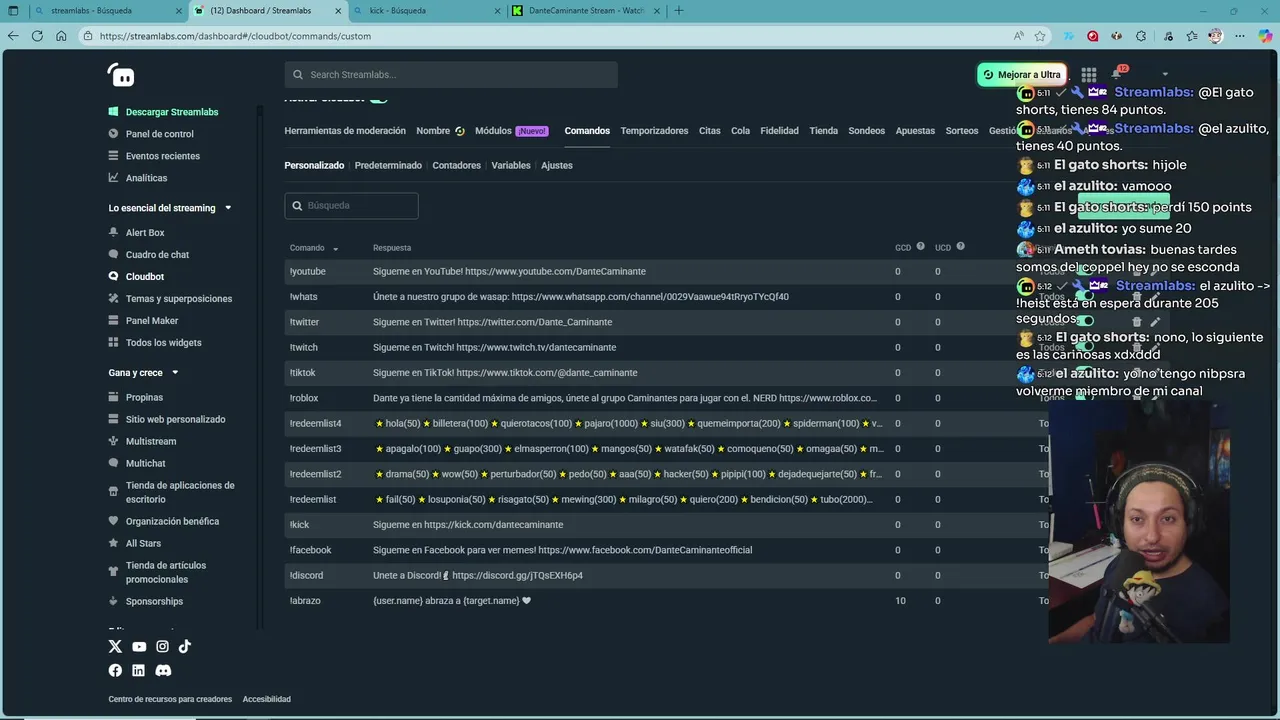This screenshot has width=1280, height=720.
Task: Show GCD help tooltip icon
Action: (920, 246)
